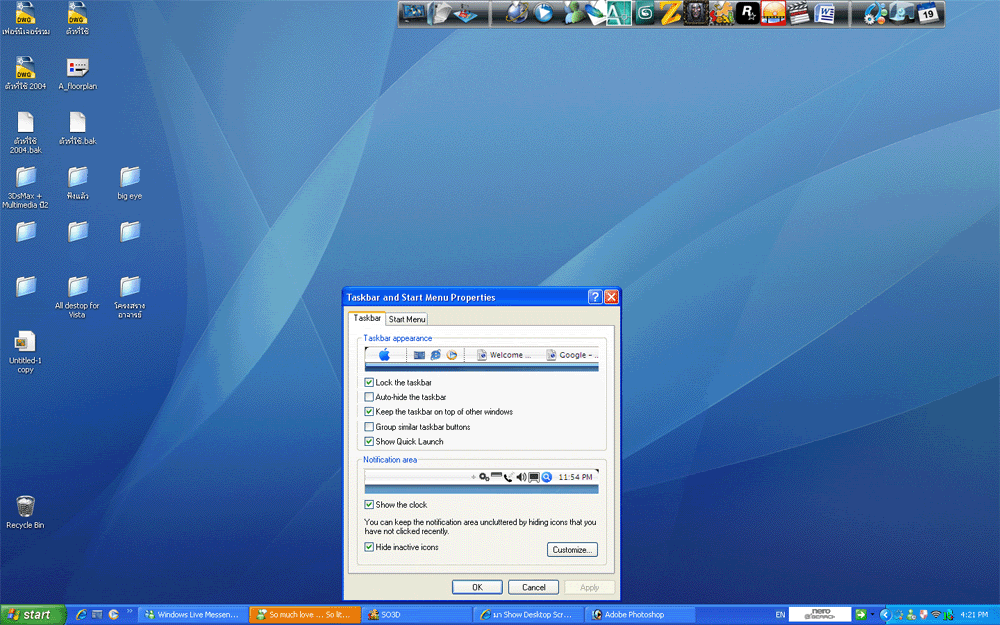Viewport: 1000px width, 625px height.
Task: Click the green arrow icon beside Nero Search
Action: coord(860,615)
